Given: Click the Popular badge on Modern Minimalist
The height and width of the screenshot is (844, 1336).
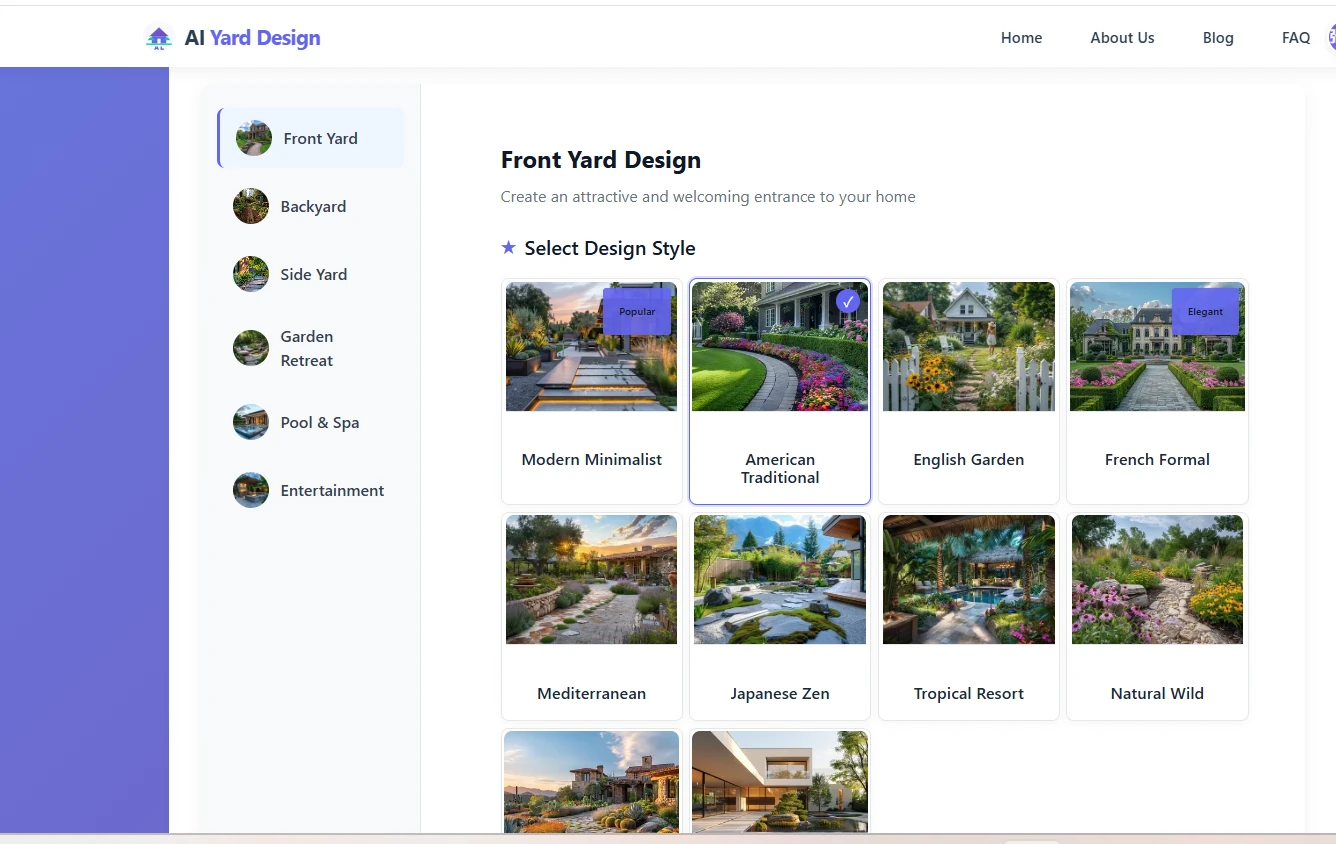Looking at the screenshot, I should tap(637, 311).
